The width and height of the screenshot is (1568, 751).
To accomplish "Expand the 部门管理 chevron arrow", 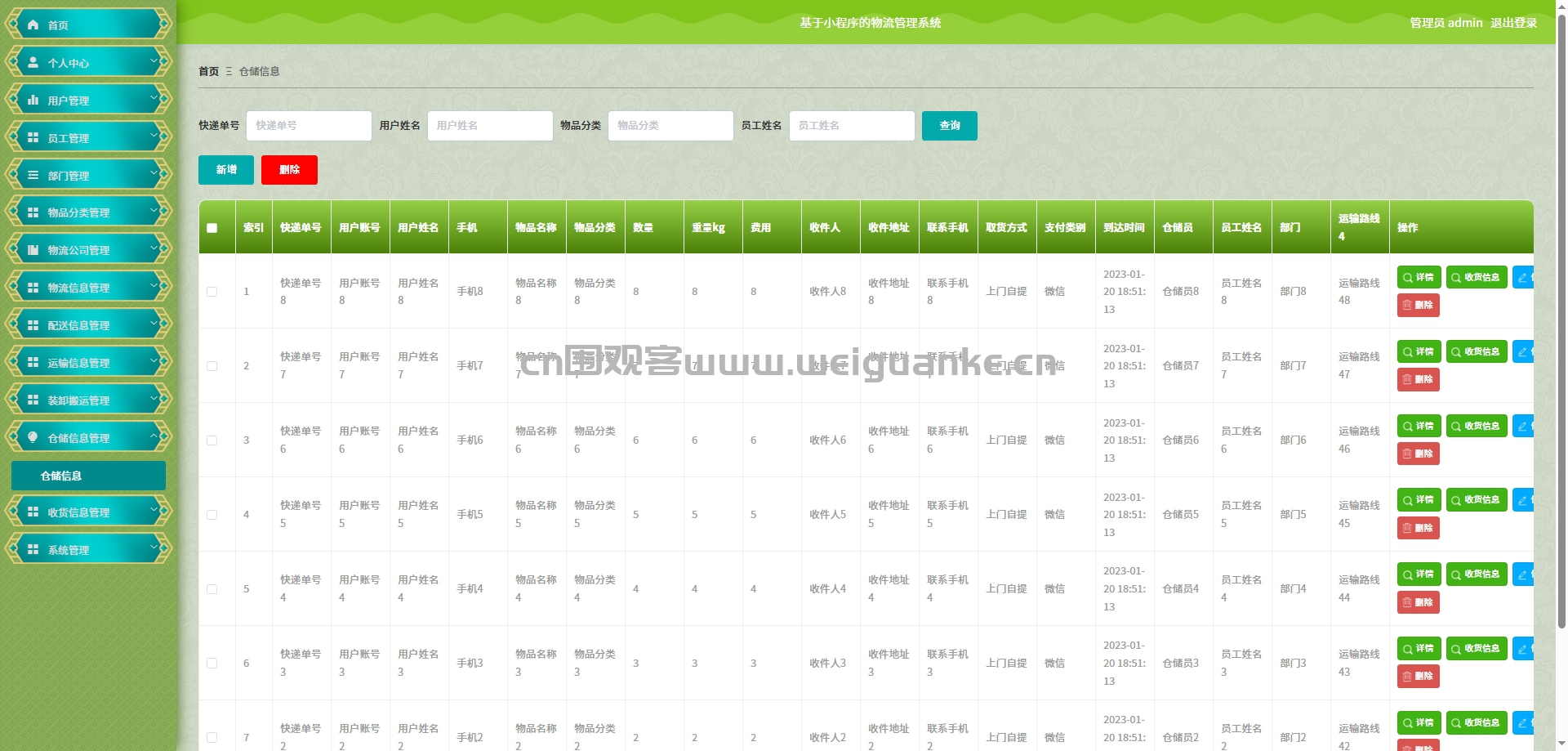I will 154,174.
